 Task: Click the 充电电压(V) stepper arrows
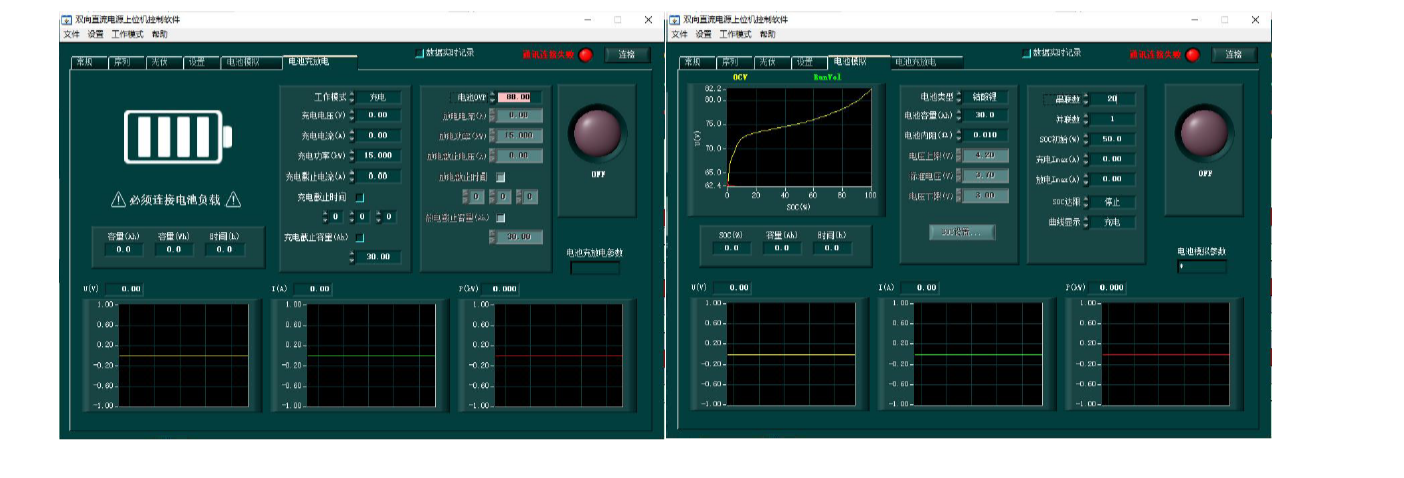tap(352, 116)
